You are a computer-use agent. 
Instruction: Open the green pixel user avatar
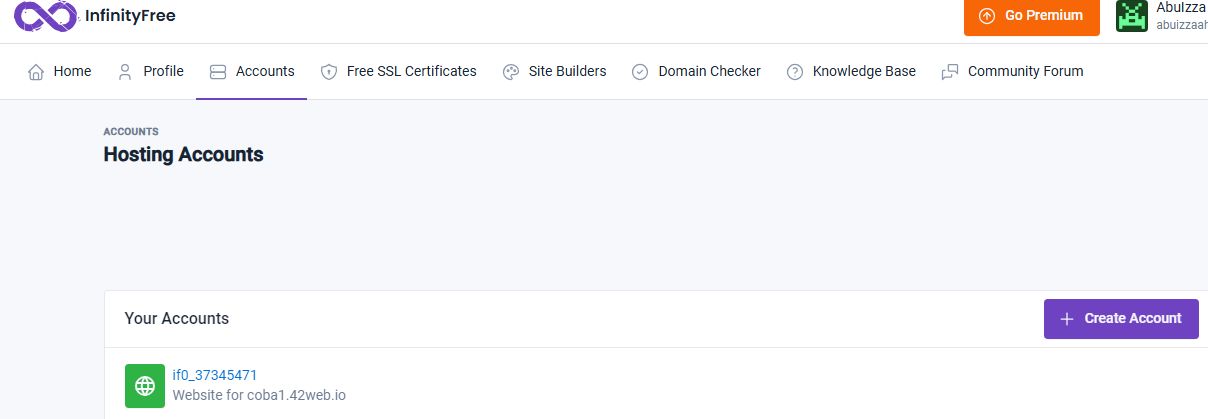(1132, 16)
